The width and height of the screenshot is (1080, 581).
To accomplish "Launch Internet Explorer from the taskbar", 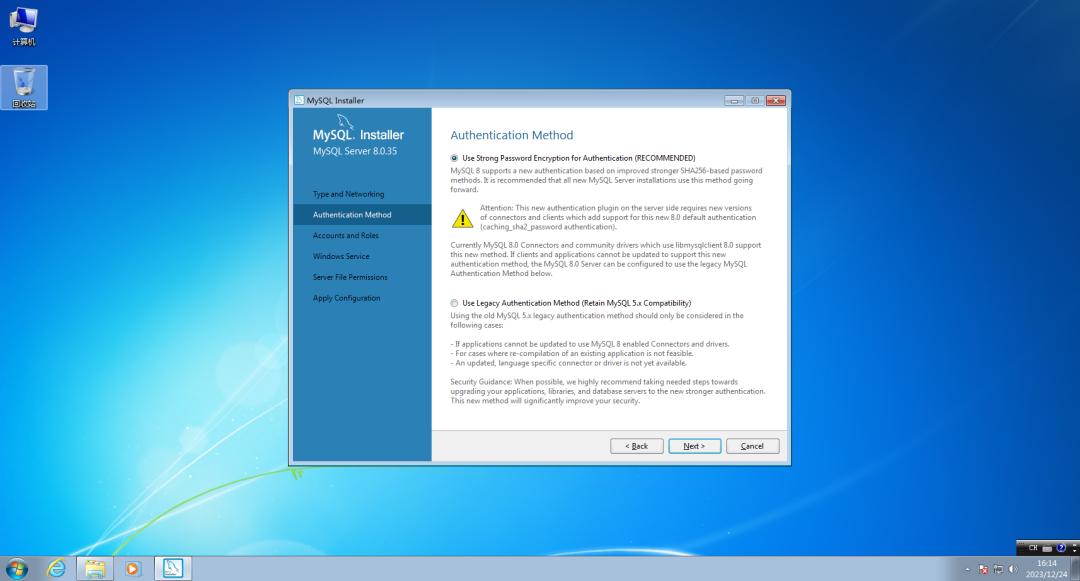I will (x=56, y=569).
